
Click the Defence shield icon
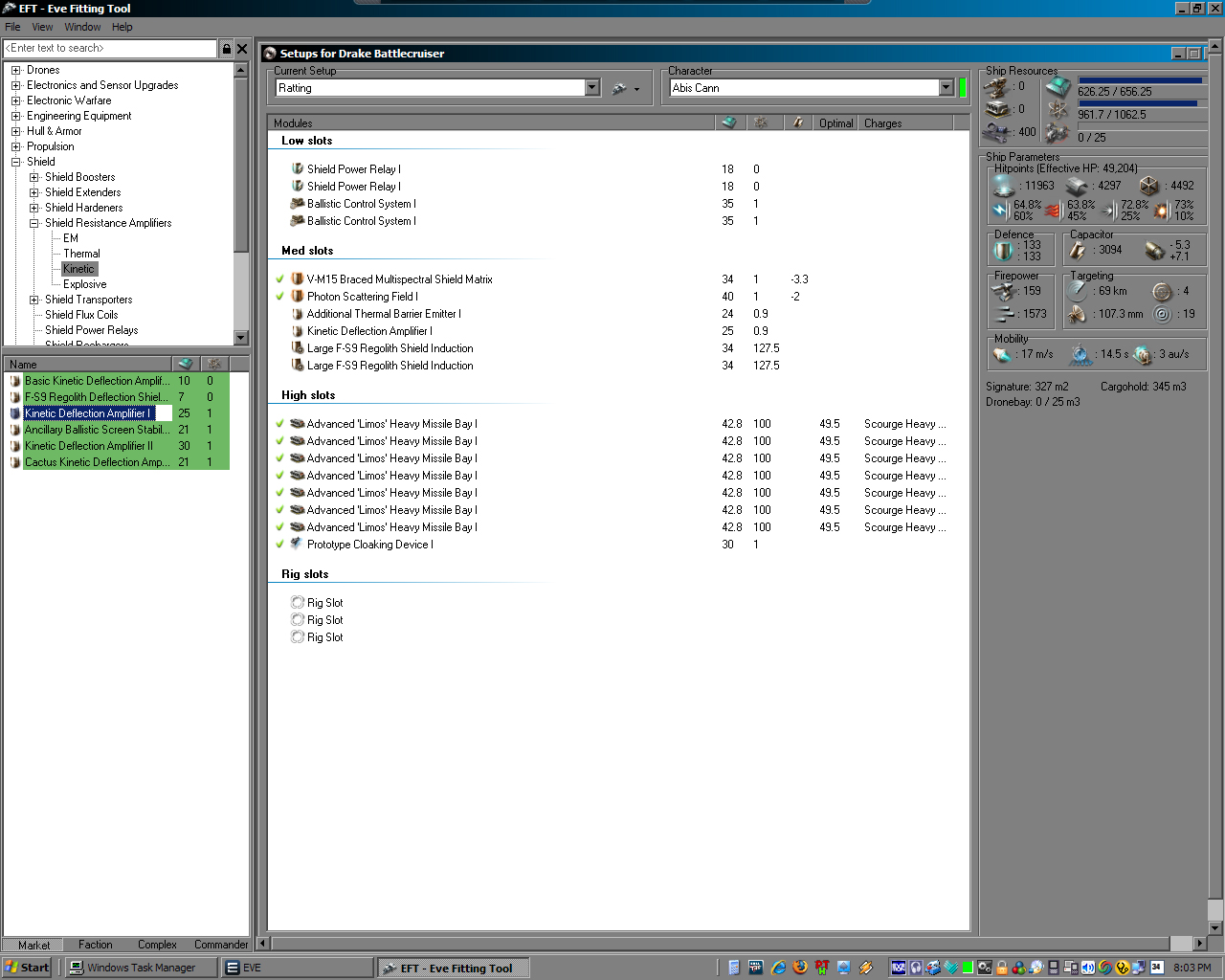coord(1004,250)
